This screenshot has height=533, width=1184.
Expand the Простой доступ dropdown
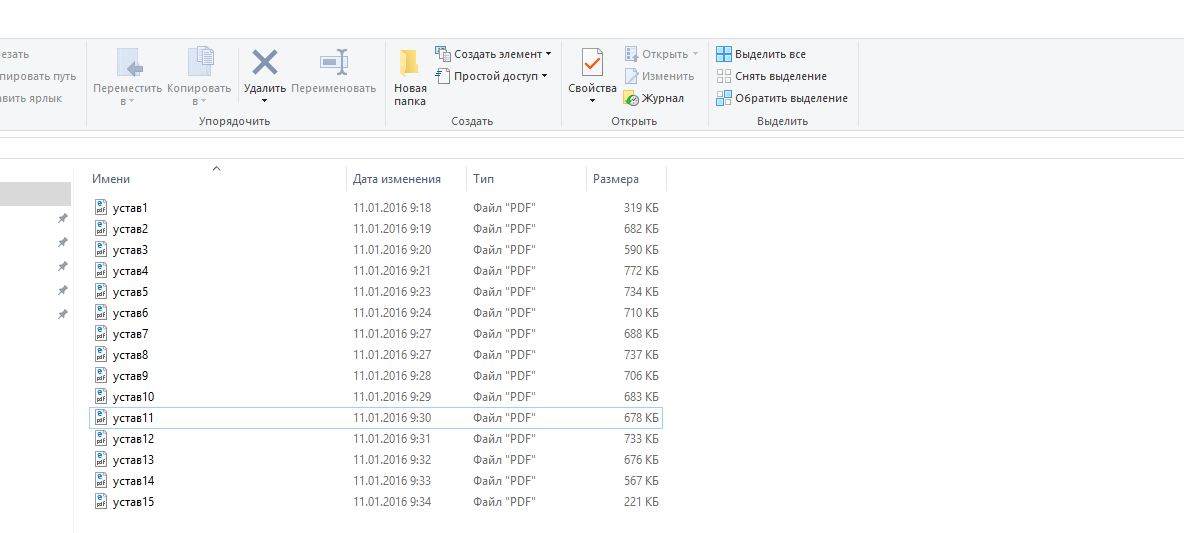(544, 76)
